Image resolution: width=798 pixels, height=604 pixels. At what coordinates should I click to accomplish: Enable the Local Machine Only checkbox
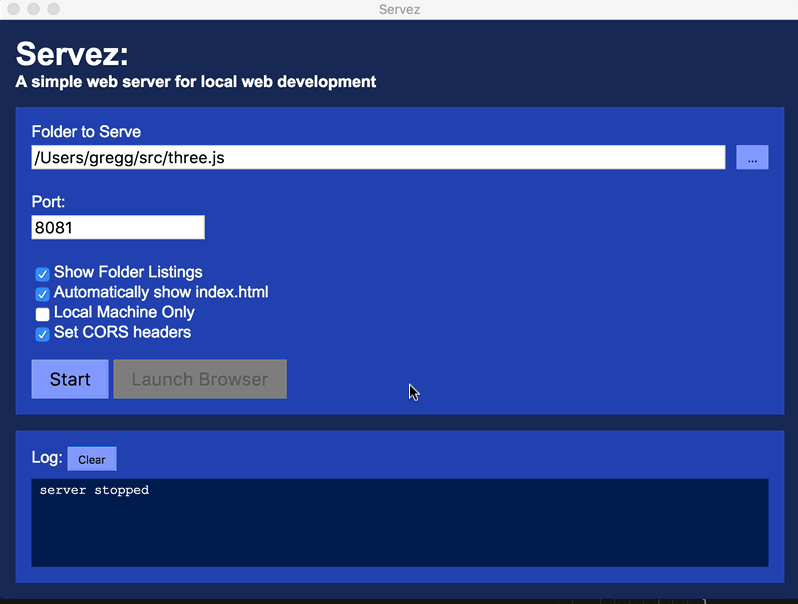tap(43, 314)
